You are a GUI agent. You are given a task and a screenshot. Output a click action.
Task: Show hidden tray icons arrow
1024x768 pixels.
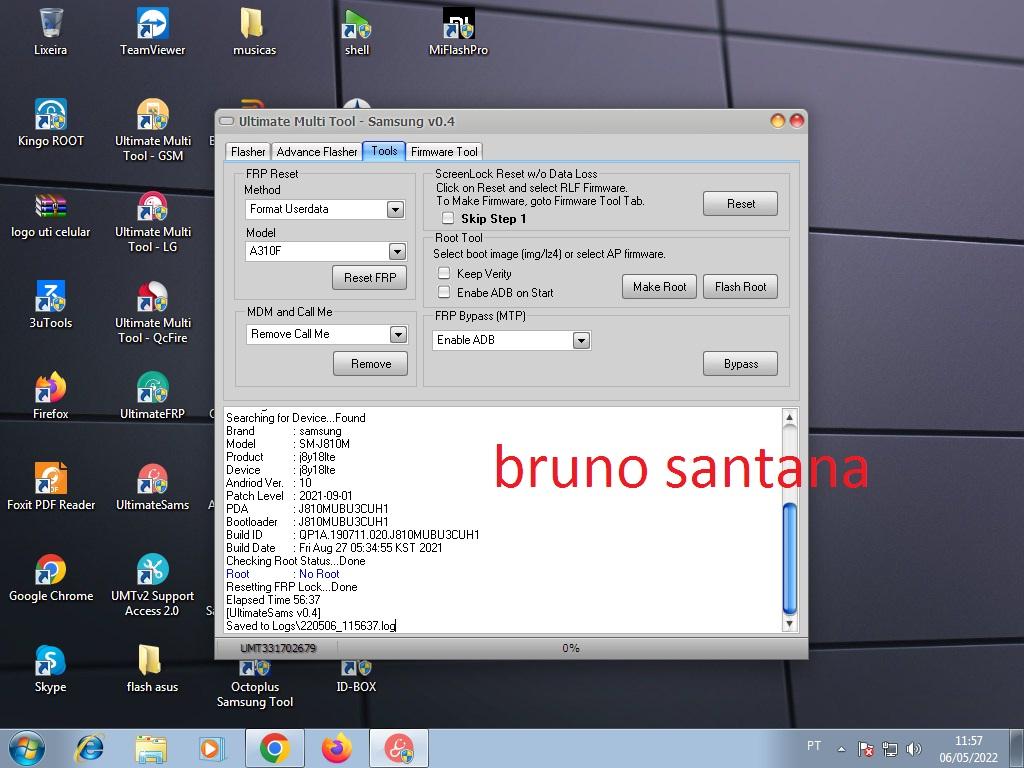[842, 749]
